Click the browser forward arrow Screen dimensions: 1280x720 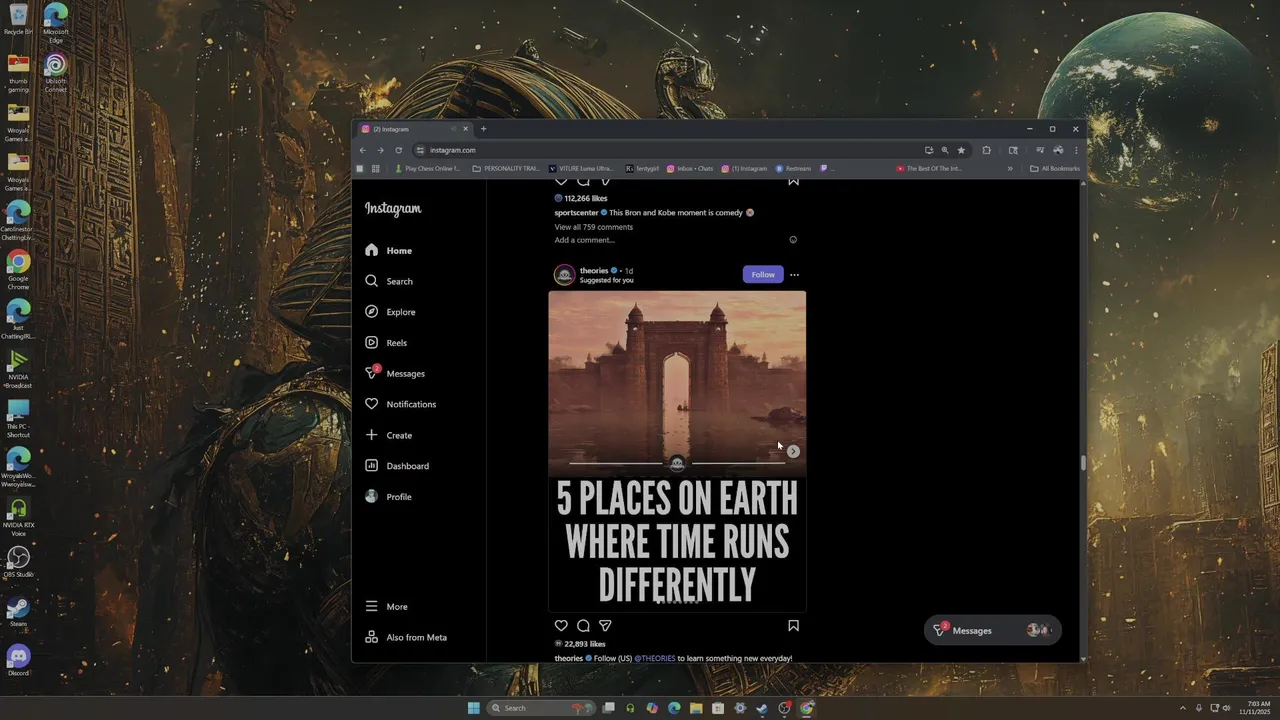380,150
